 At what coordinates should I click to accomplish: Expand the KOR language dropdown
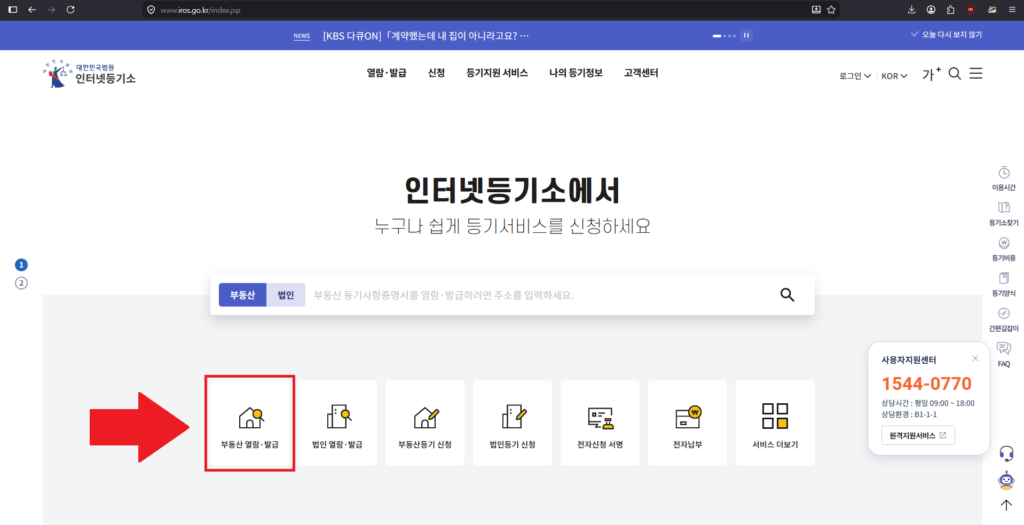(x=895, y=76)
